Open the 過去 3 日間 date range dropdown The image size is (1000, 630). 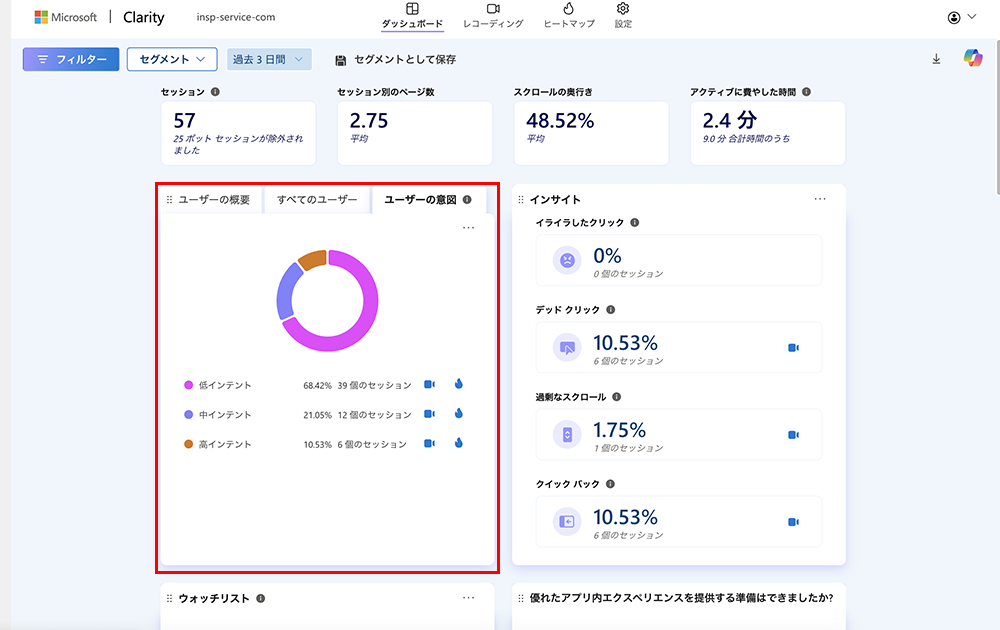tap(269, 59)
